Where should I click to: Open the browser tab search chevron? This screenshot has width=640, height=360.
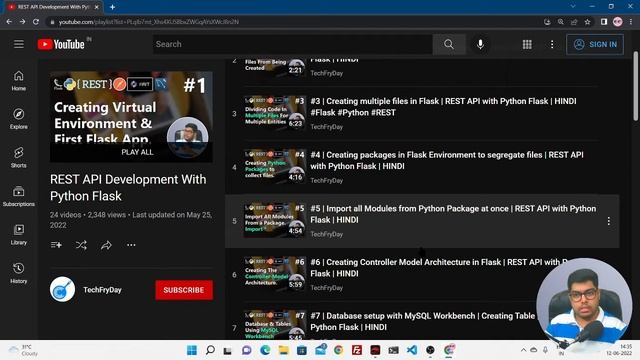[x=573, y=6]
